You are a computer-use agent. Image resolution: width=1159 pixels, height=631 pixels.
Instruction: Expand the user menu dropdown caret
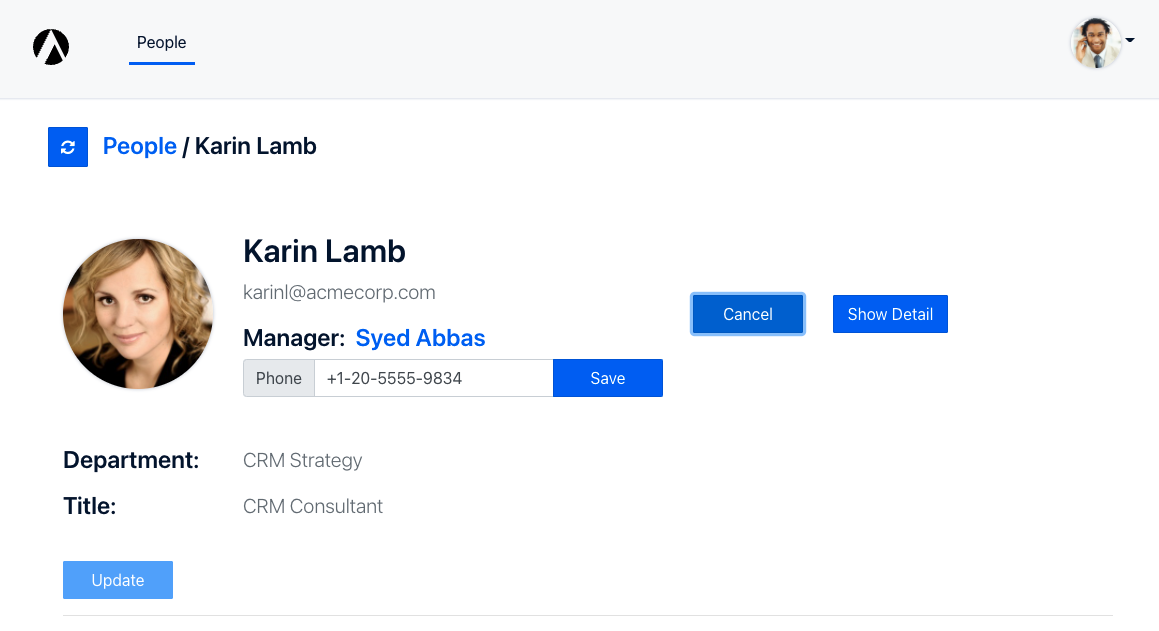coord(1130,41)
